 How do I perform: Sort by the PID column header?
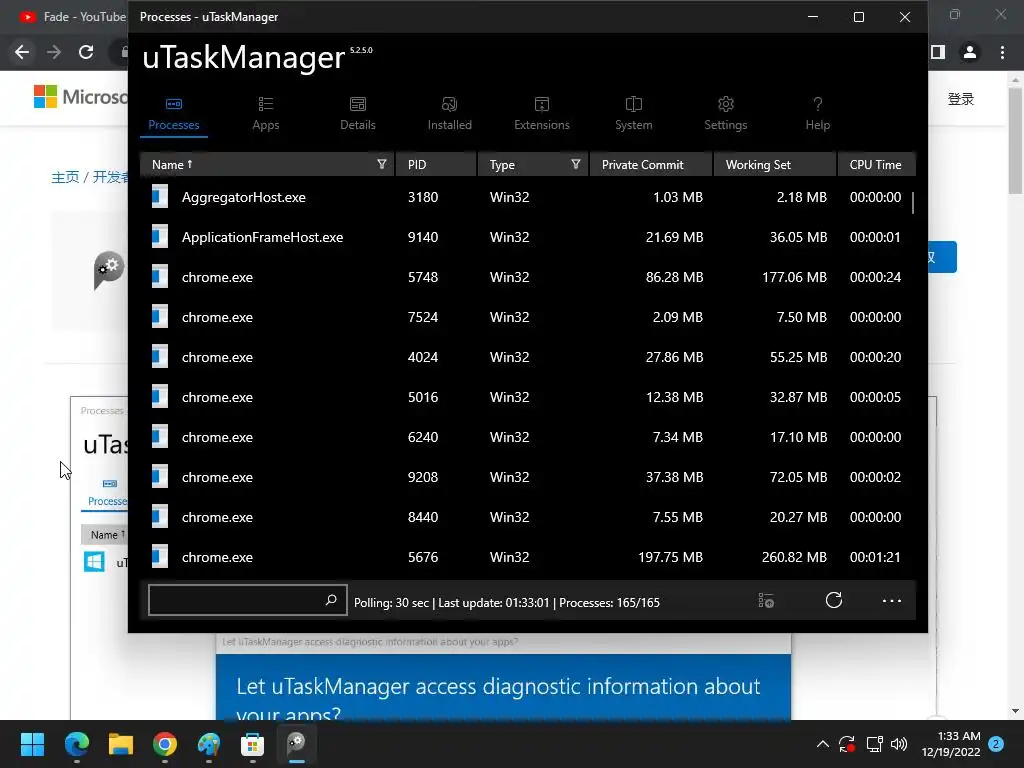tap(436, 165)
